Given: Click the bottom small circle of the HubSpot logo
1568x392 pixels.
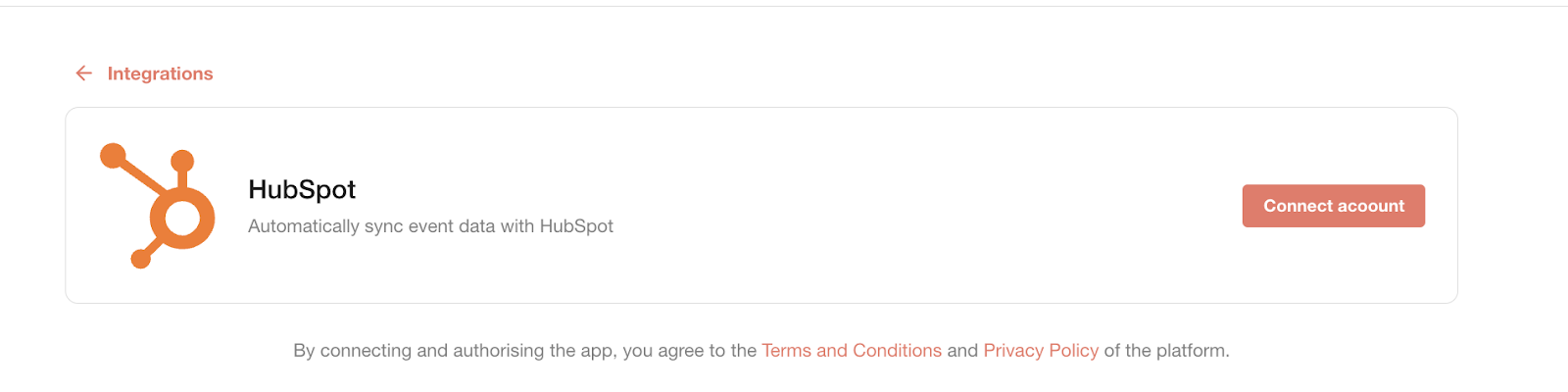Looking at the screenshot, I should pos(141,259).
